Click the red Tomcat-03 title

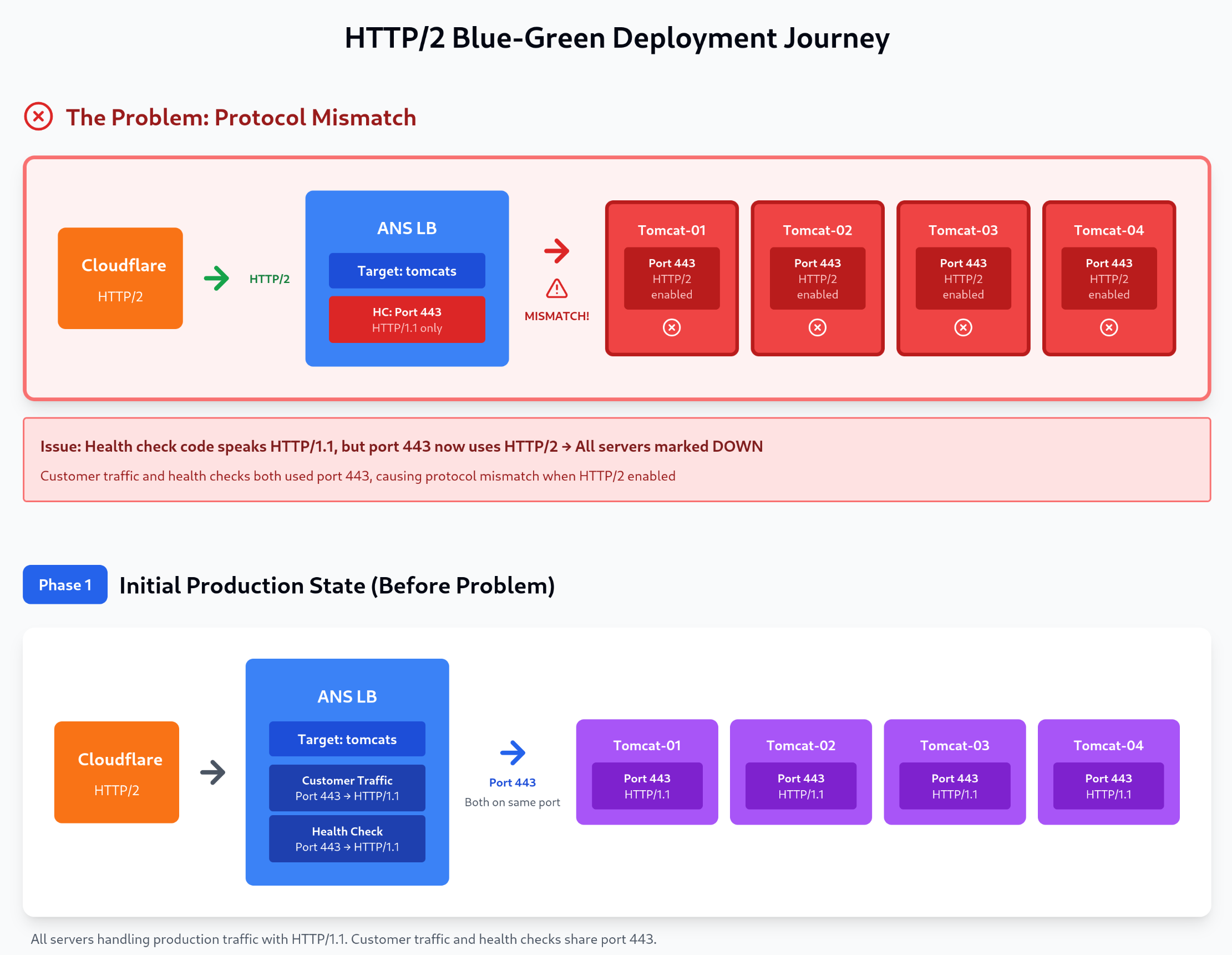coord(964,230)
